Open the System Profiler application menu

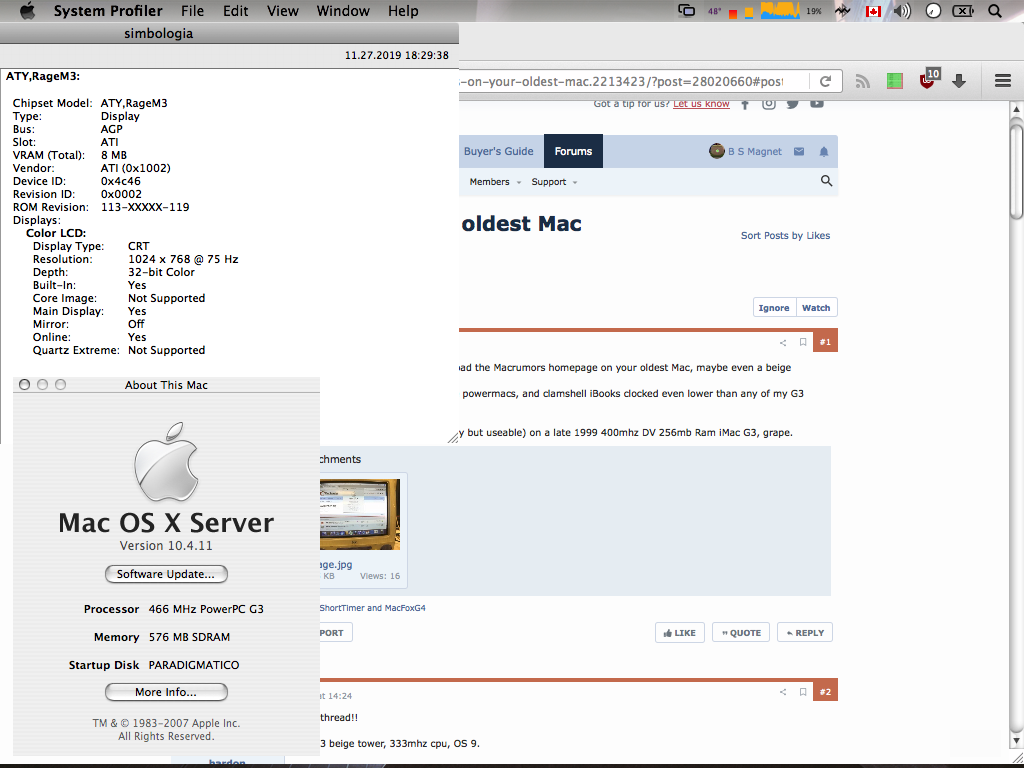(x=108, y=11)
